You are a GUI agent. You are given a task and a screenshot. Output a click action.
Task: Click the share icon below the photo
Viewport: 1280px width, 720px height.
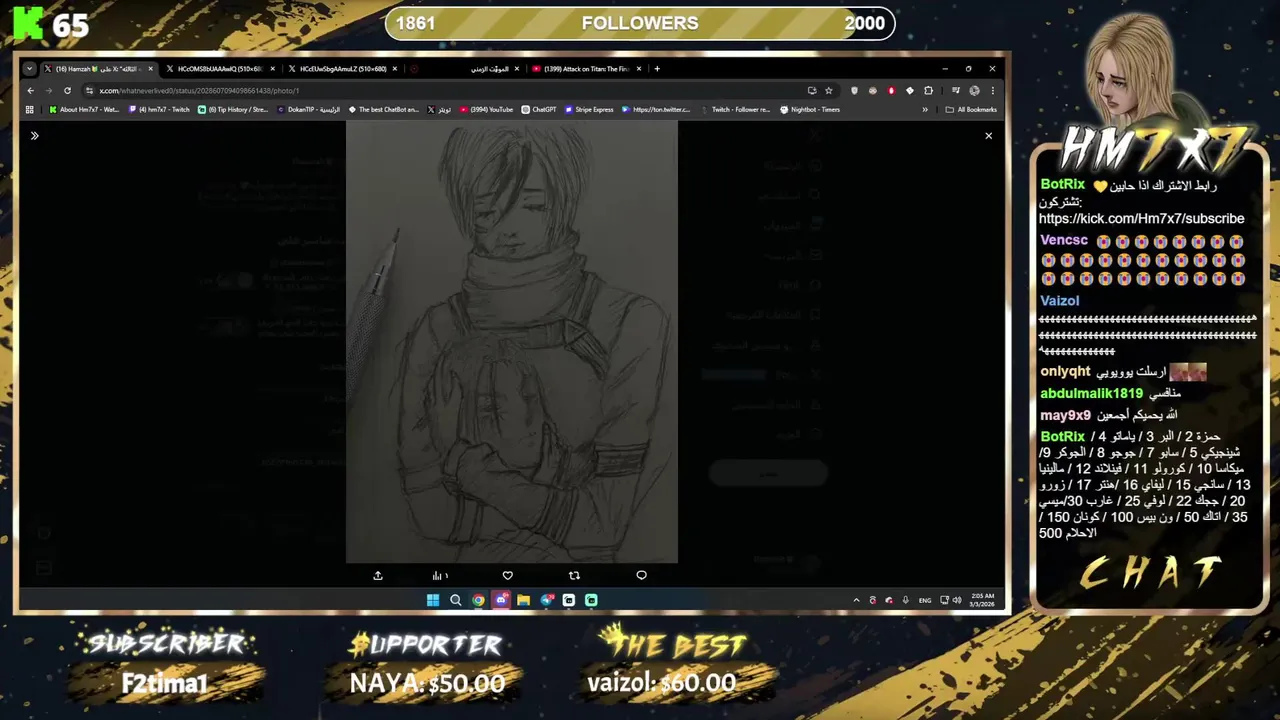point(378,576)
